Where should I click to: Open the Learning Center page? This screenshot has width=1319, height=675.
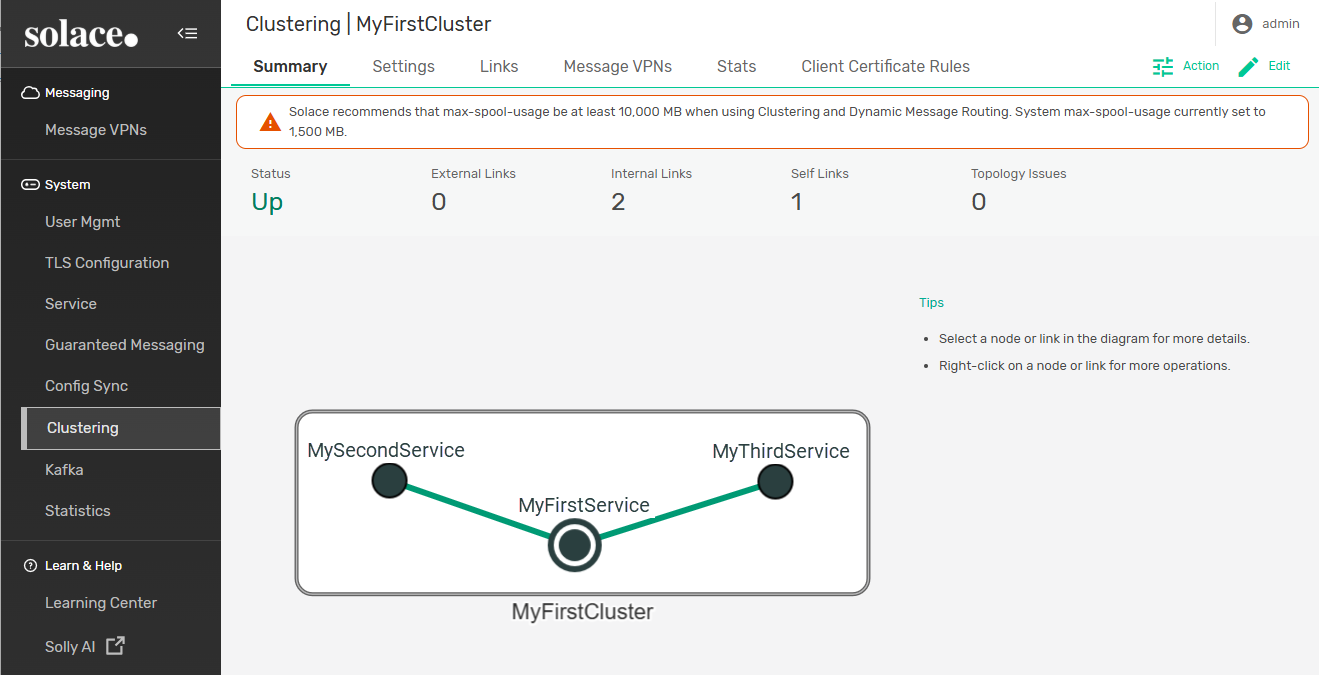pos(101,603)
